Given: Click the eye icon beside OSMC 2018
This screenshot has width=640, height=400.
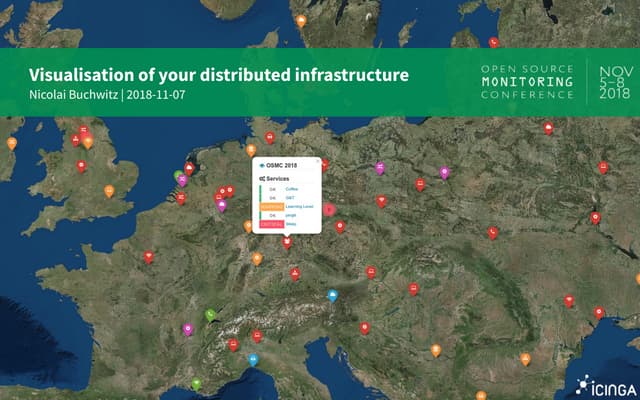Looking at the screenshot, I should tap(261, 164).
